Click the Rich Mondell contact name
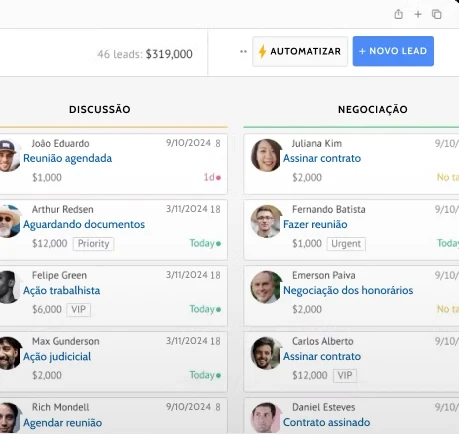 coord(60,407)
